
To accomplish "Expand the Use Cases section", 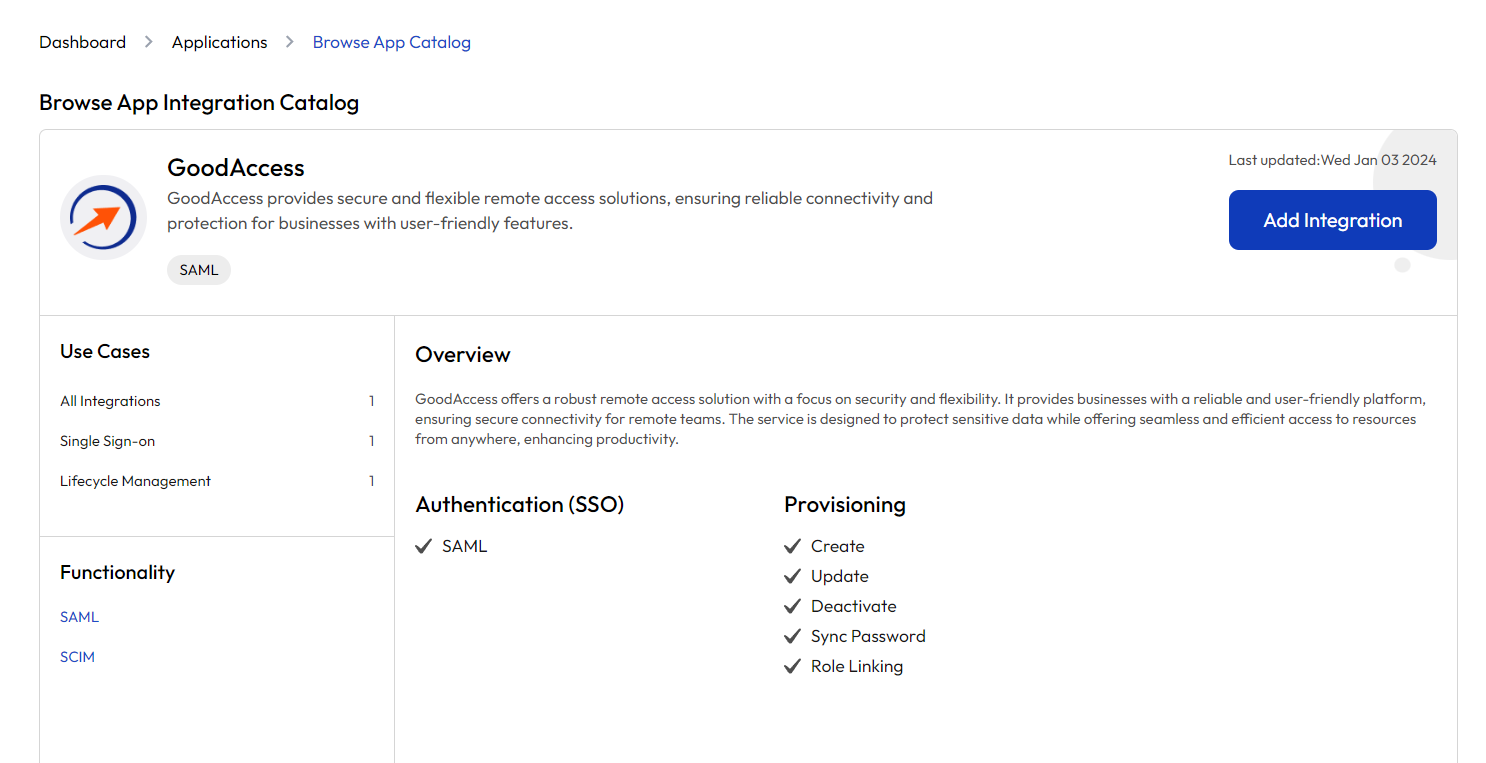I will (104, 351).
